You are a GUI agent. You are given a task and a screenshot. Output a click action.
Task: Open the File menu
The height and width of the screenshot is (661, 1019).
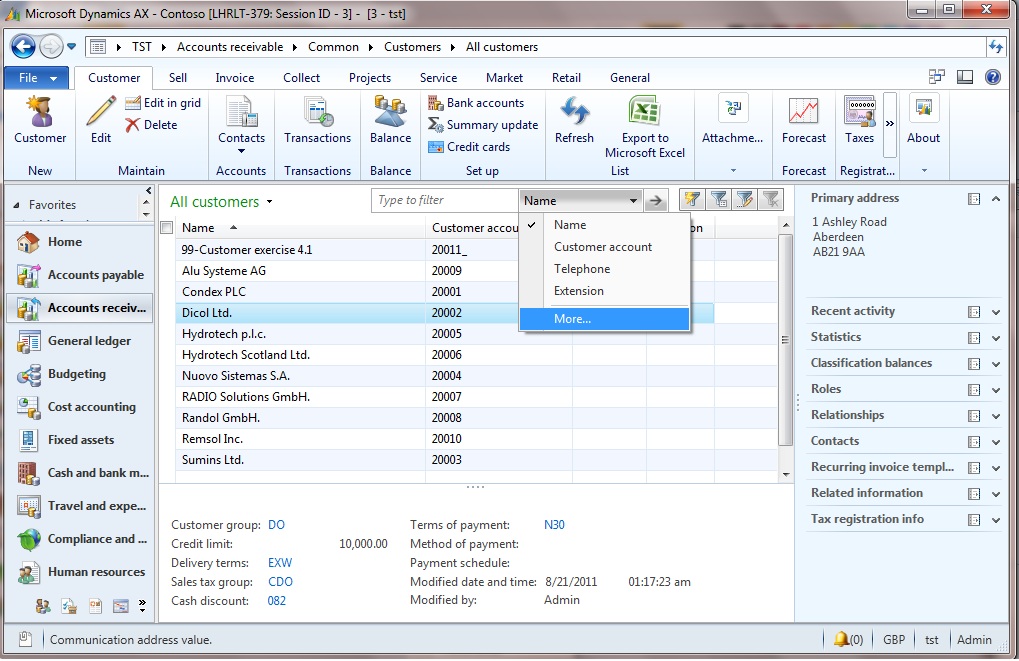(36, 78)
